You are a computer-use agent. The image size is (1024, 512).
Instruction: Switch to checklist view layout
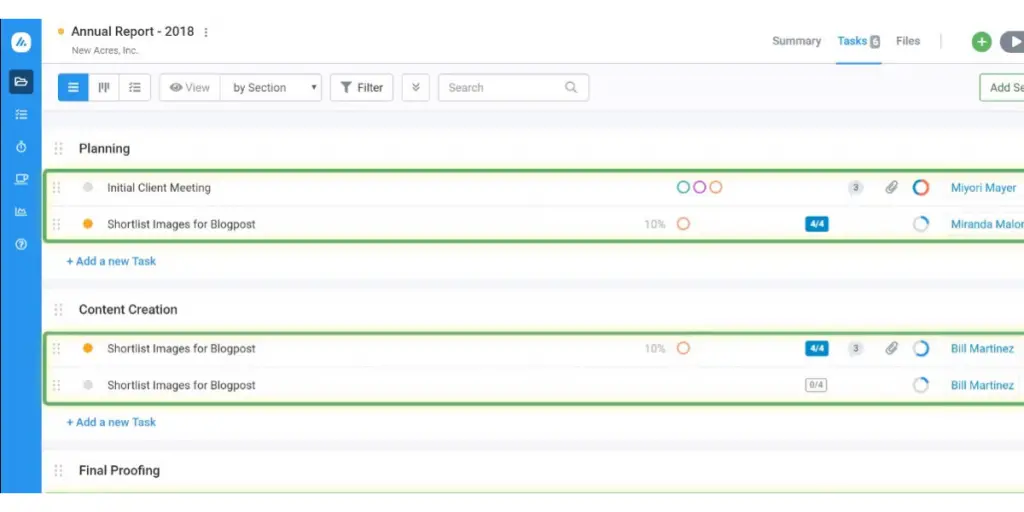pos(135,88)
